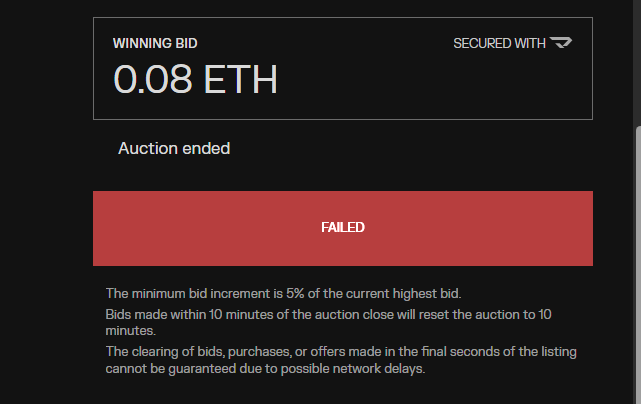Click the scrollbar track above the thumb

tap(638, 61)
